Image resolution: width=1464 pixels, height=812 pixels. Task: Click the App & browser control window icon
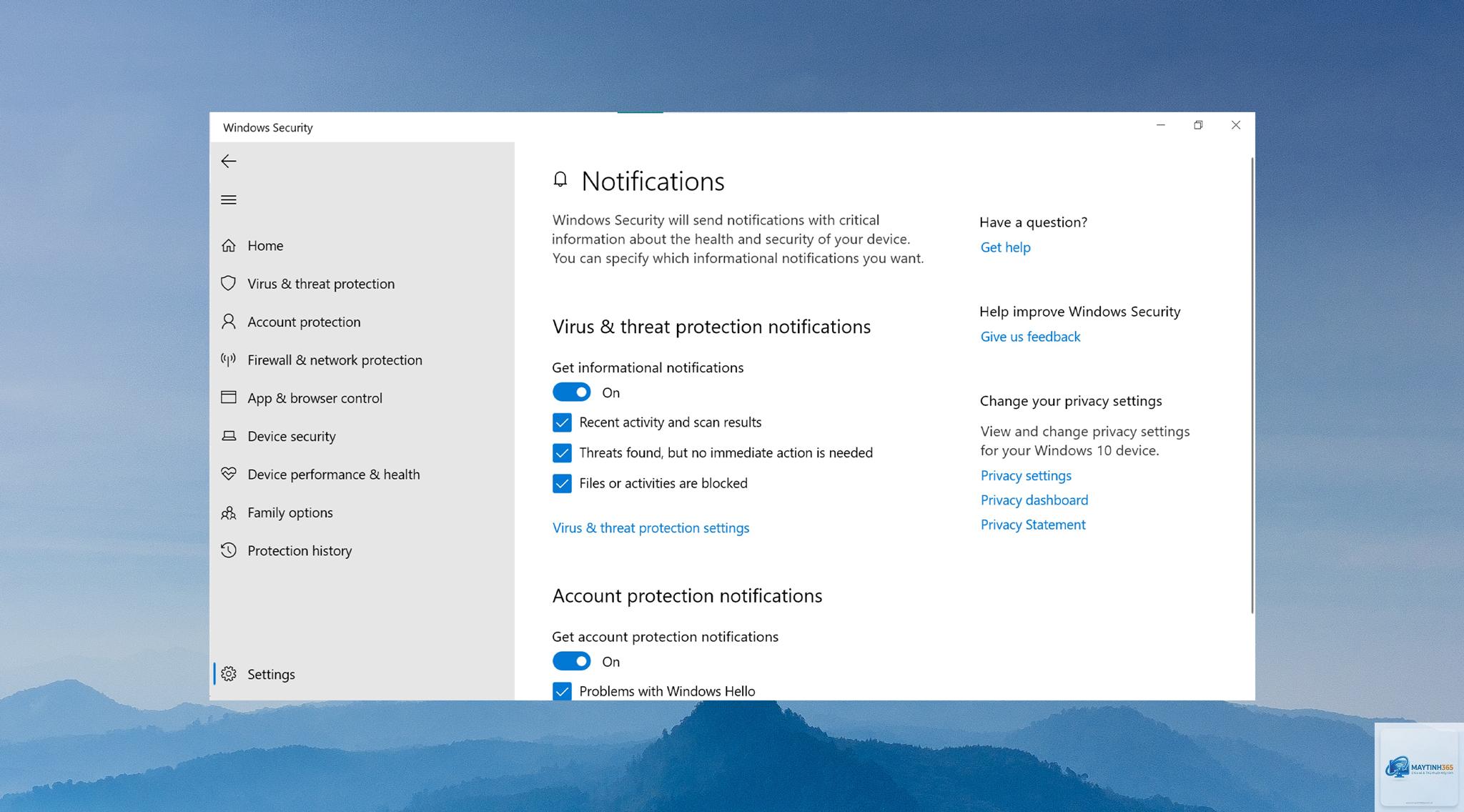click(229, 397)
